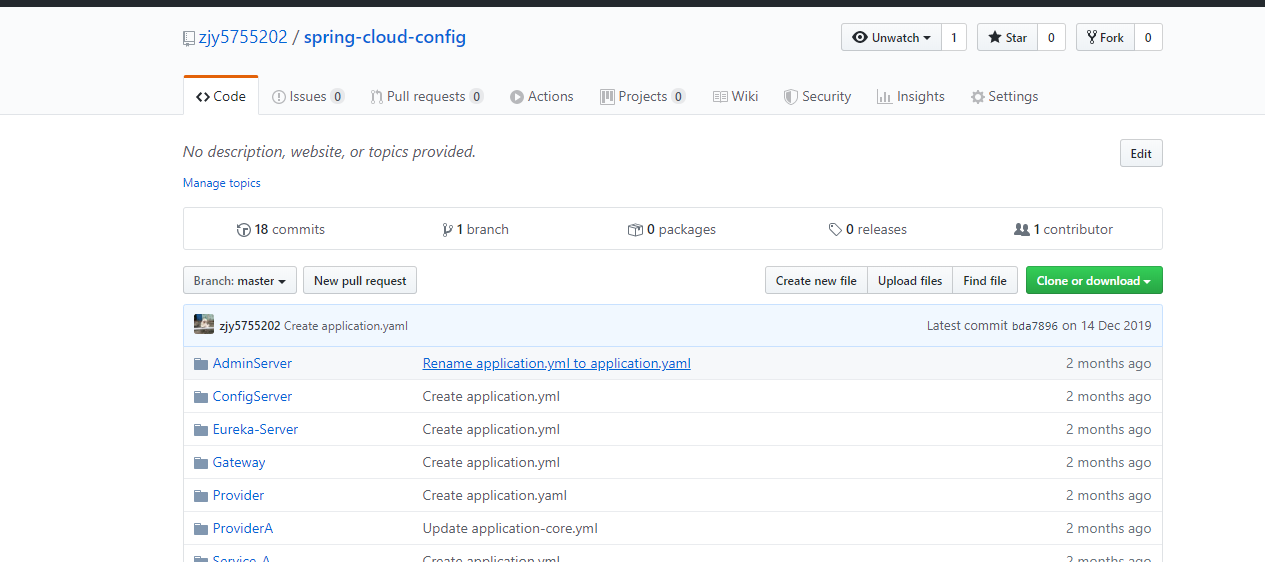Open ConfigServer's Create application.yml commit message

pyautogui.click(x=491, y=397)
